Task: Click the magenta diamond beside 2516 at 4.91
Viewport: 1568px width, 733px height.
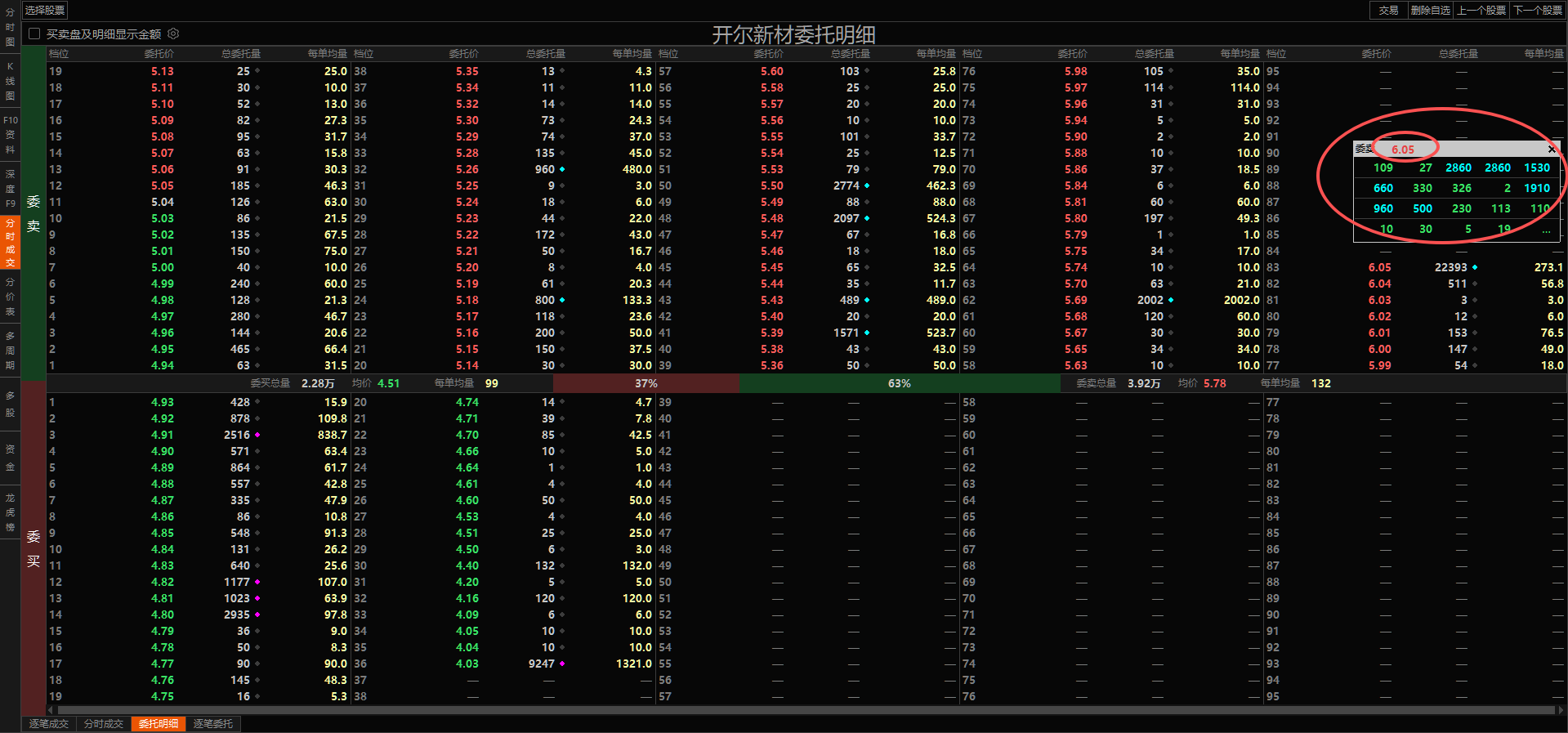Action: pyautogui.click(x=257, y=435)
